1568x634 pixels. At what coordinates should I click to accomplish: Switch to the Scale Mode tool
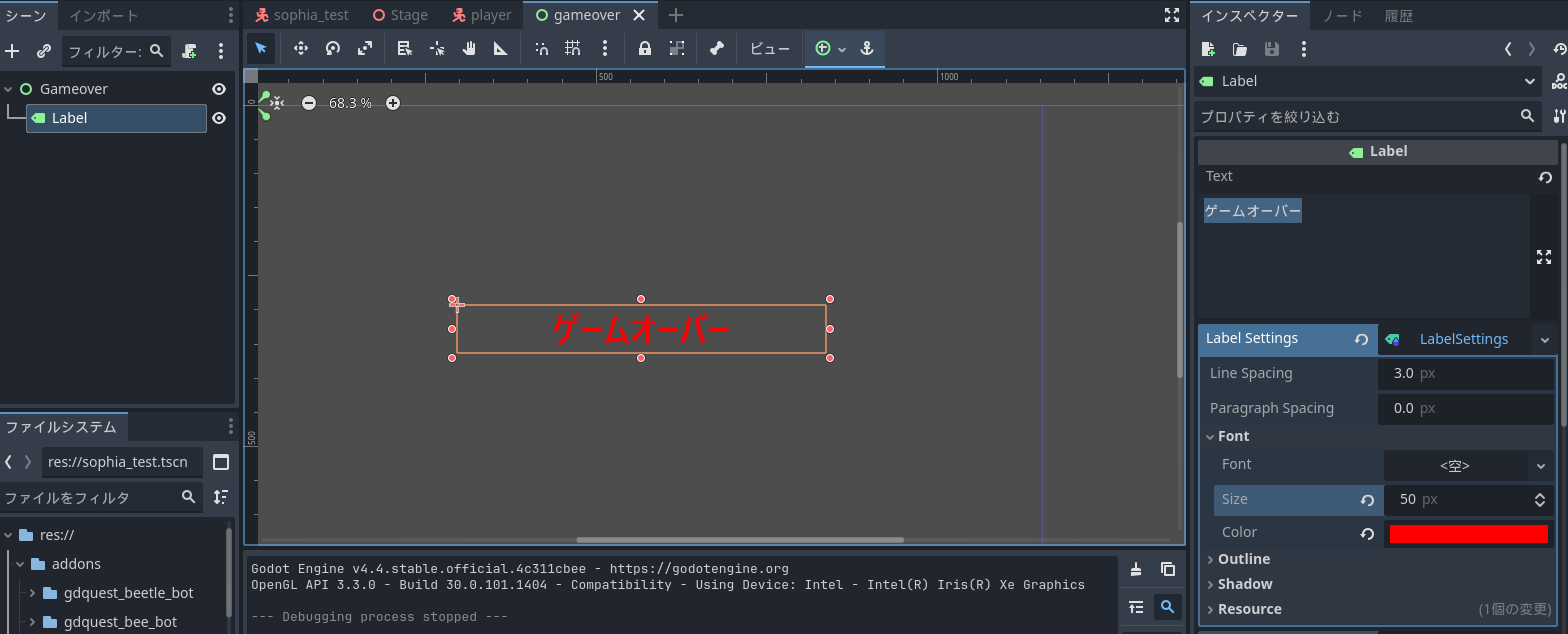(365, 48)
